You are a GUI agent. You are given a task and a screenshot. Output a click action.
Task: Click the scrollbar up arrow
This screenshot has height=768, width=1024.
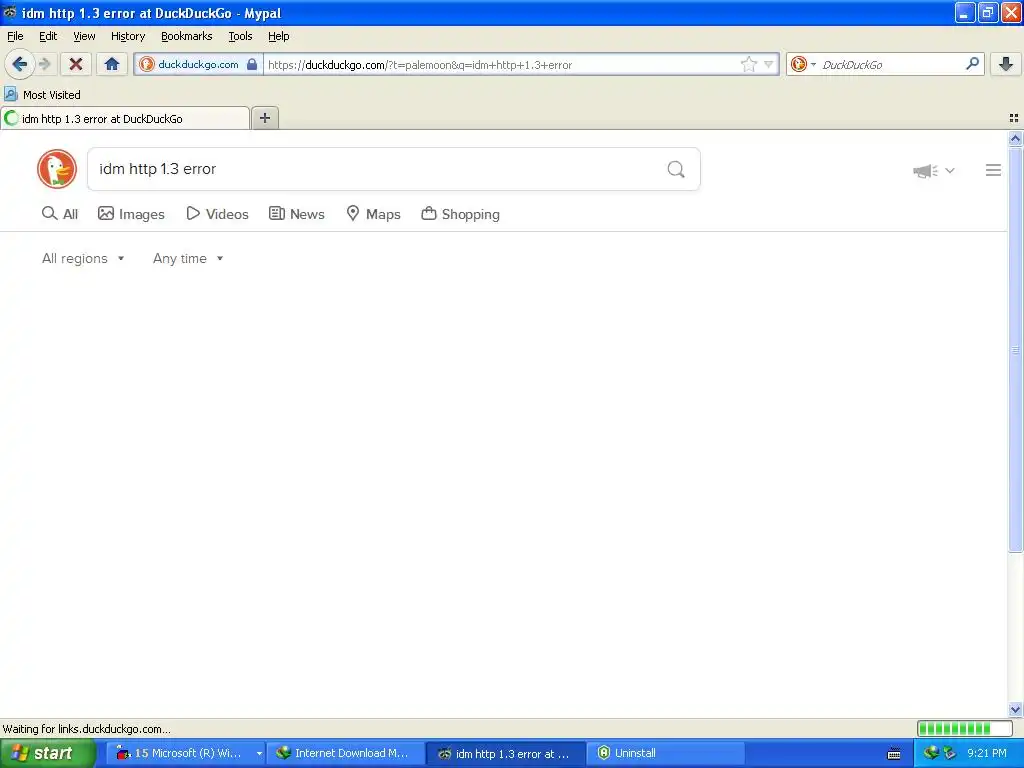(1015, 138)
